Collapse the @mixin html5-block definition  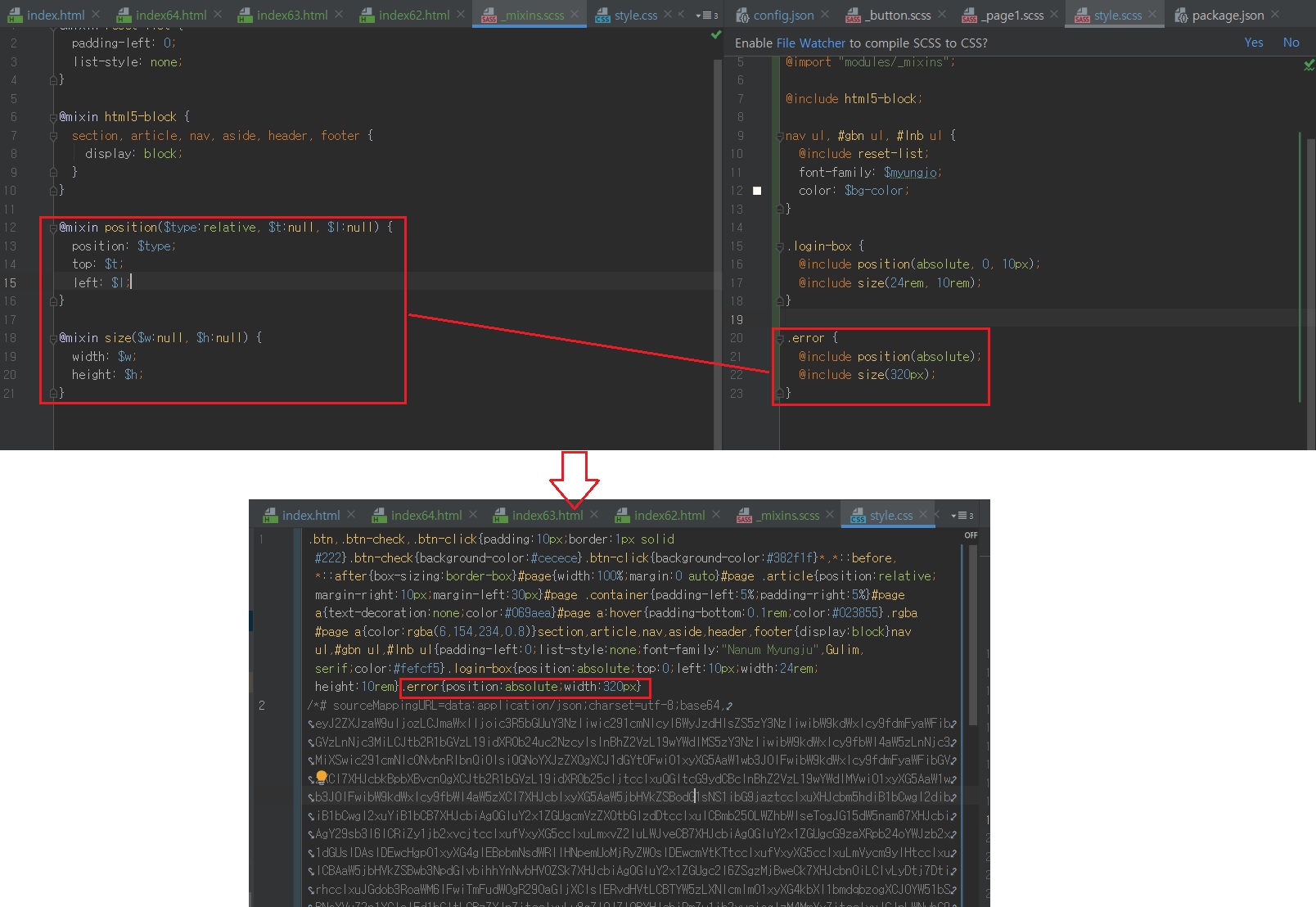point(53,117)
